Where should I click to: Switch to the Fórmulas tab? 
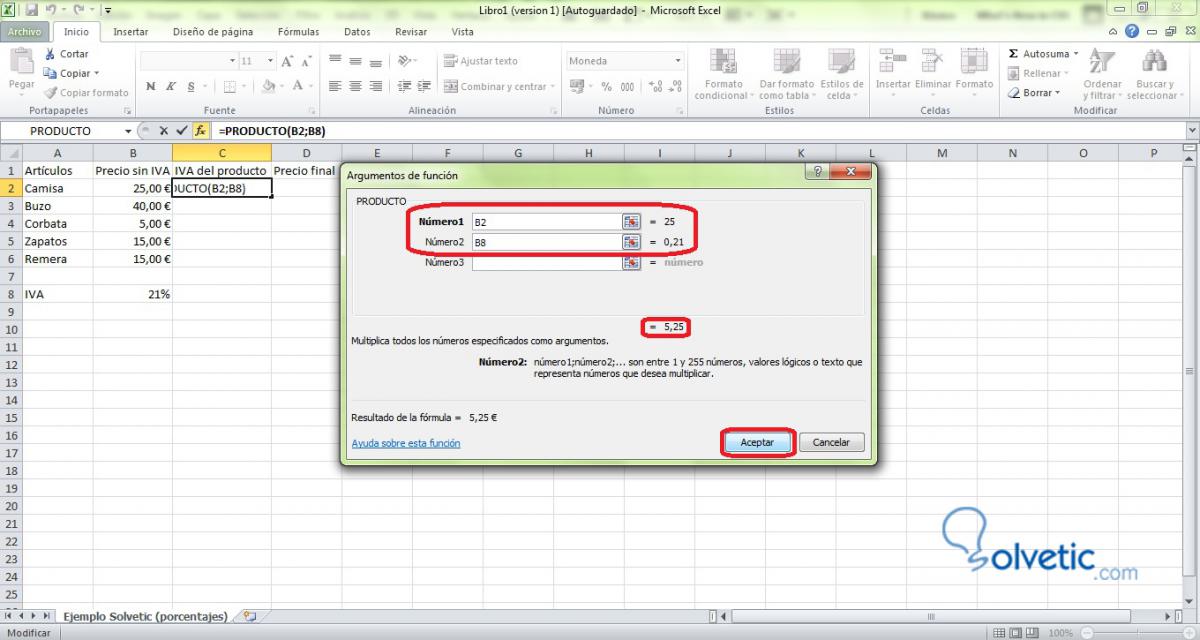coord(298,31)
